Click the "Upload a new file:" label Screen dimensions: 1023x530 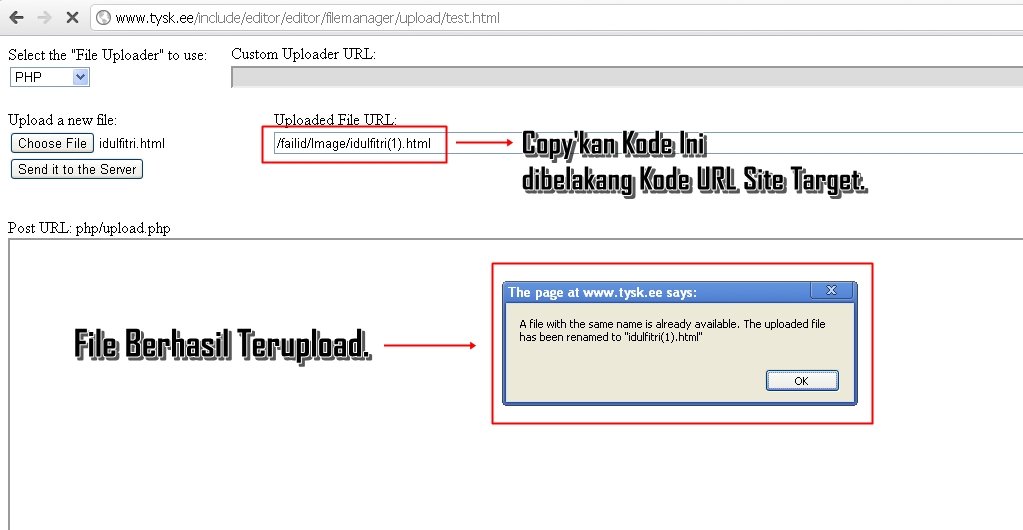[x=63, y=120]
